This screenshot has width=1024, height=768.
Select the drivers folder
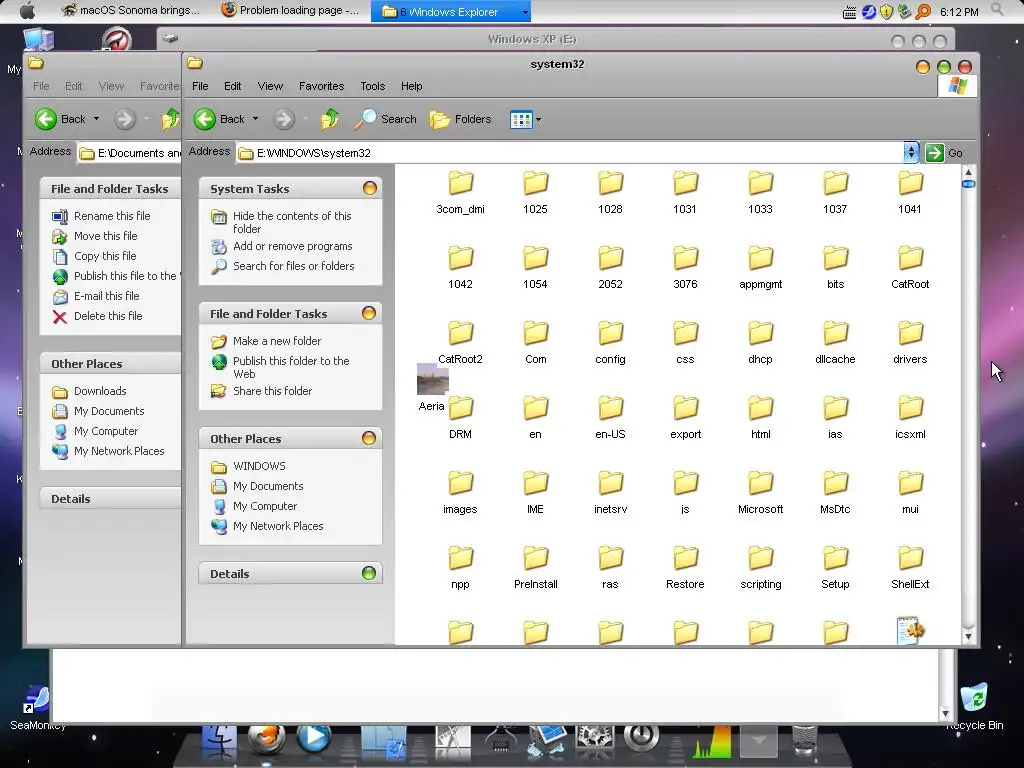pyautogui.click(x=910, y=342)
